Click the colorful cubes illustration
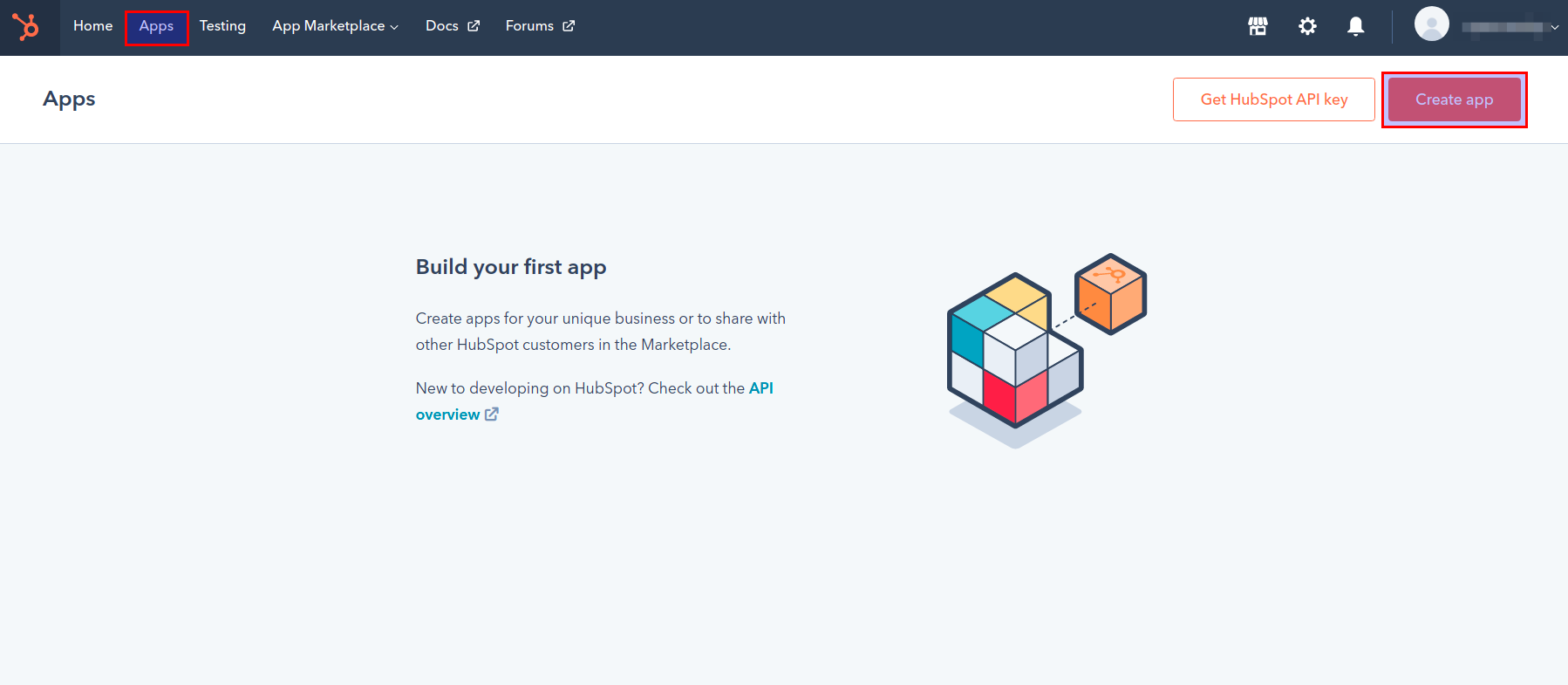The image size is (1568, 685). [x=1046, y=351]
